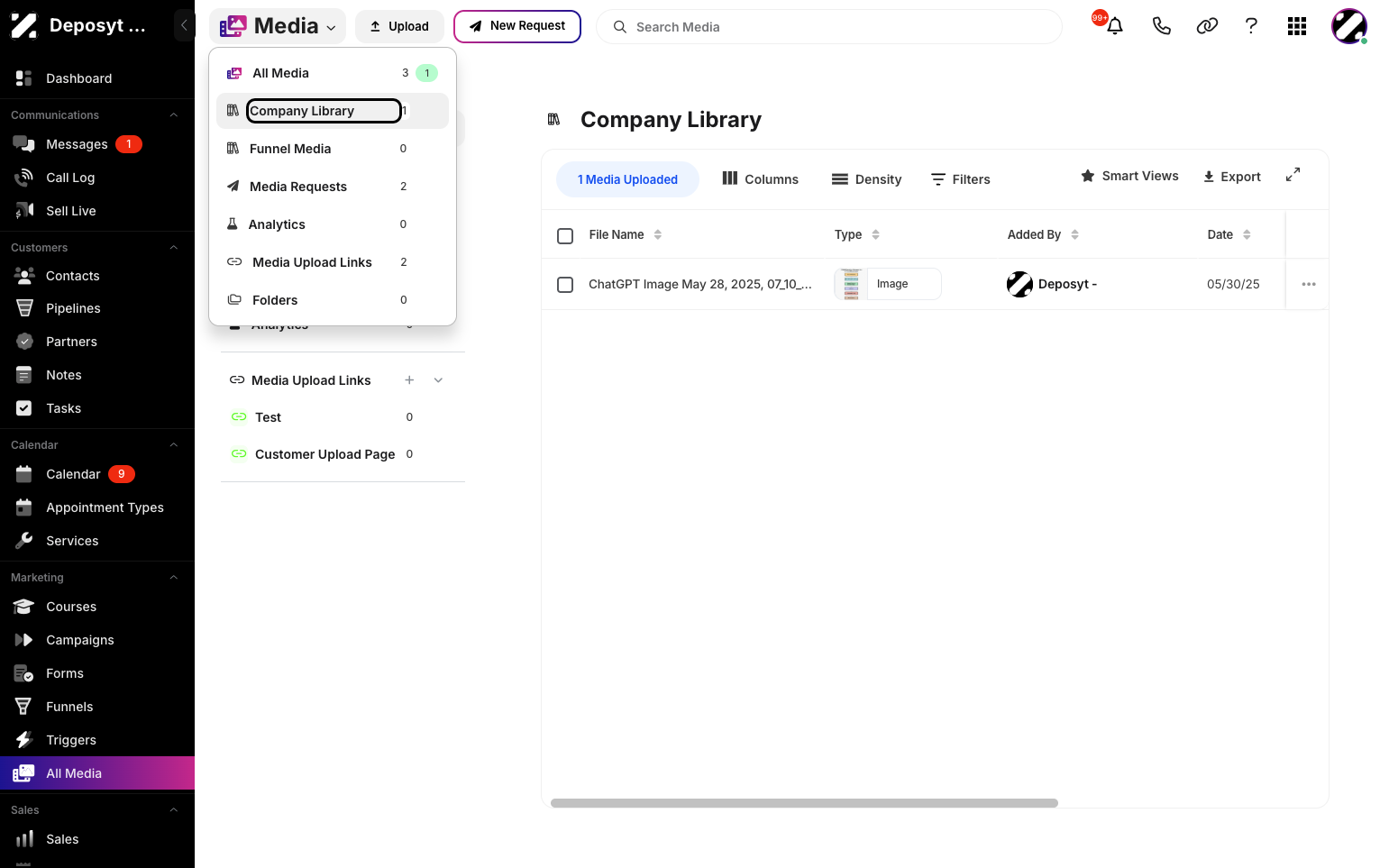Open the notifications bell icon

point(1115,26)
